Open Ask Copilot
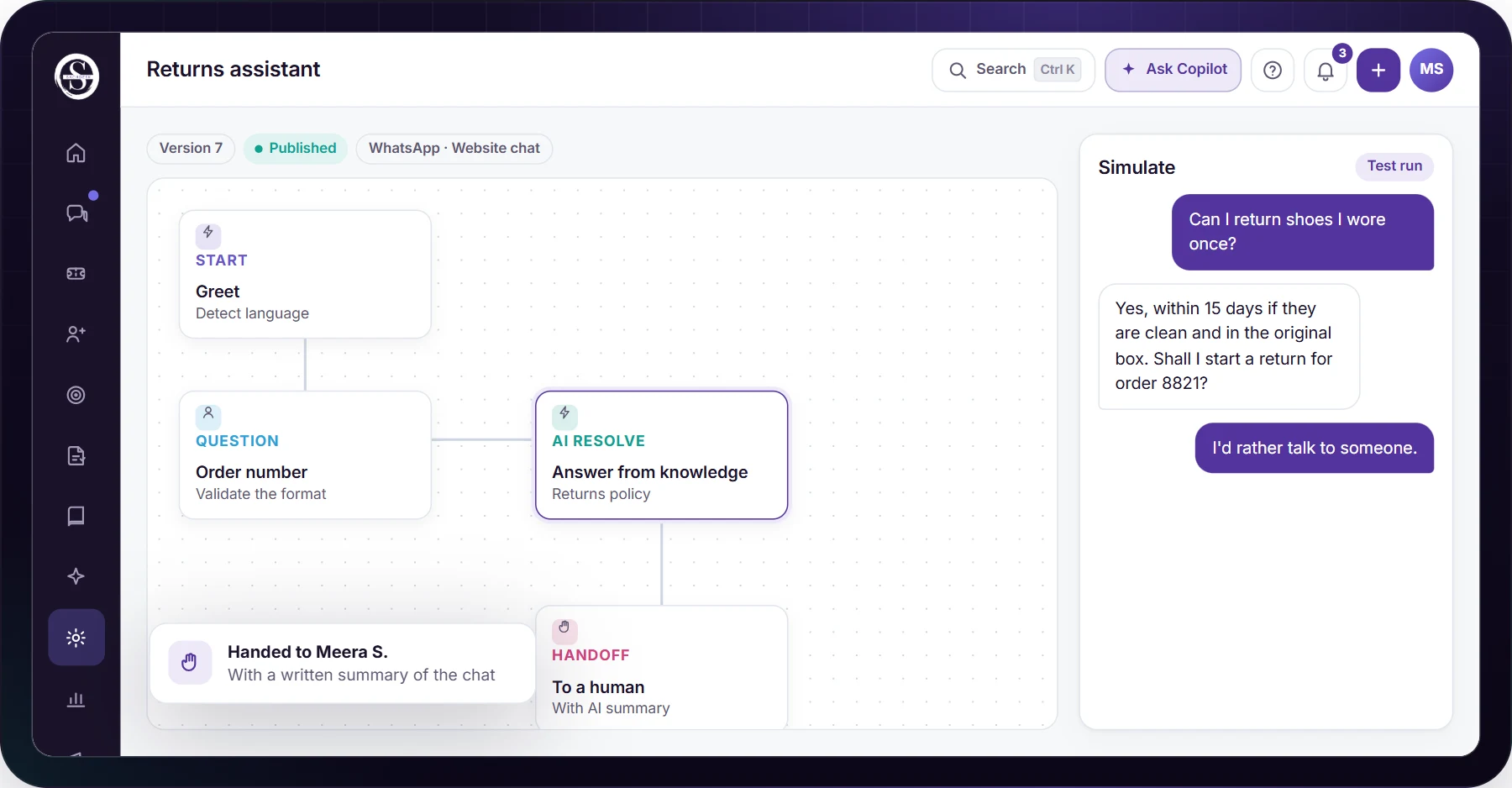The image size is (1512, 788). coord(1173,70)
